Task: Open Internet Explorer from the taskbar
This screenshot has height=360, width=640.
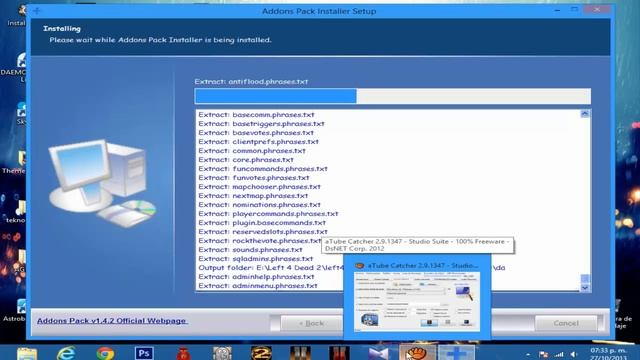Action: [67, 353]
